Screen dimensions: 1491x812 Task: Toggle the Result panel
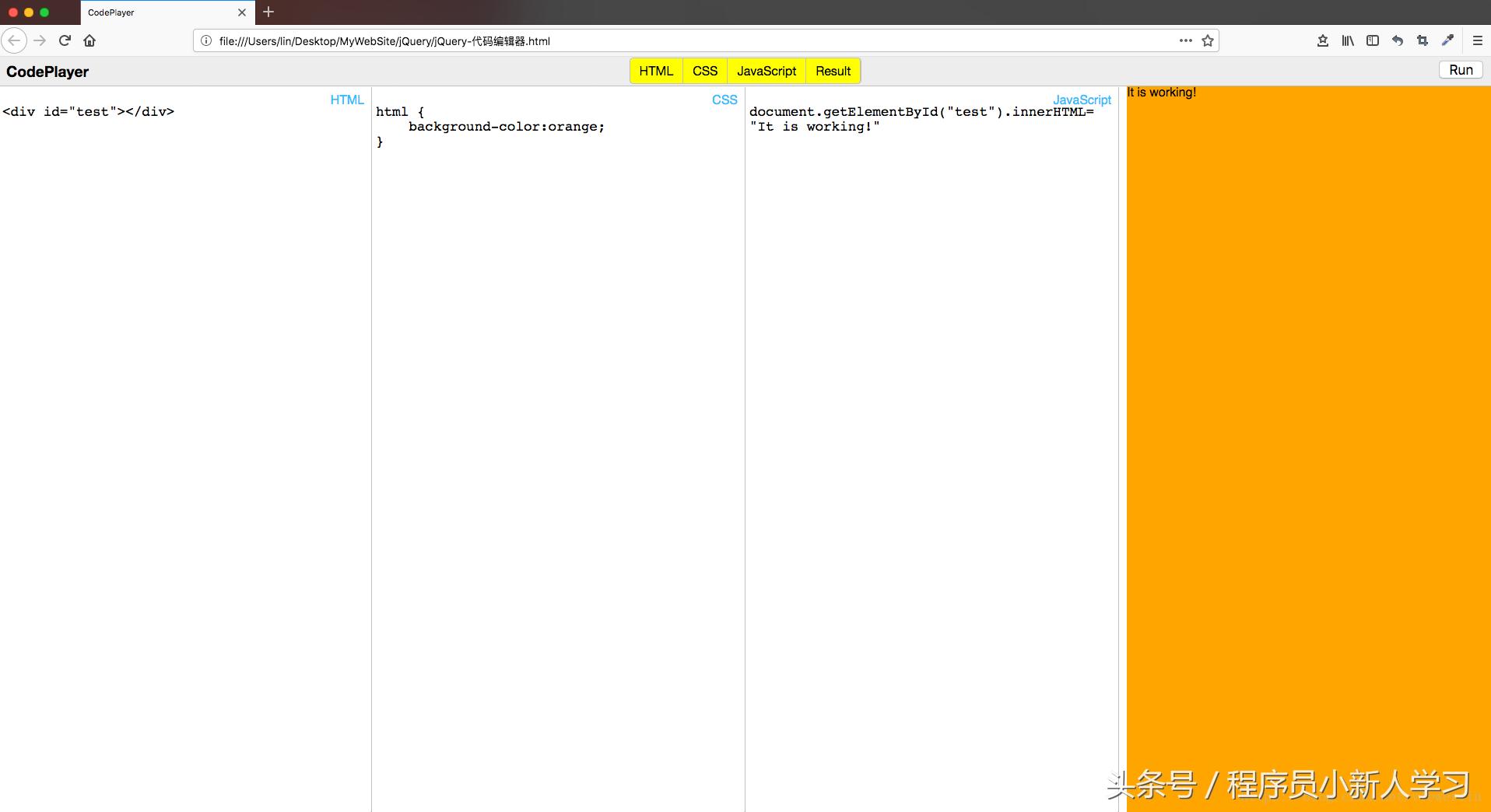833,71
